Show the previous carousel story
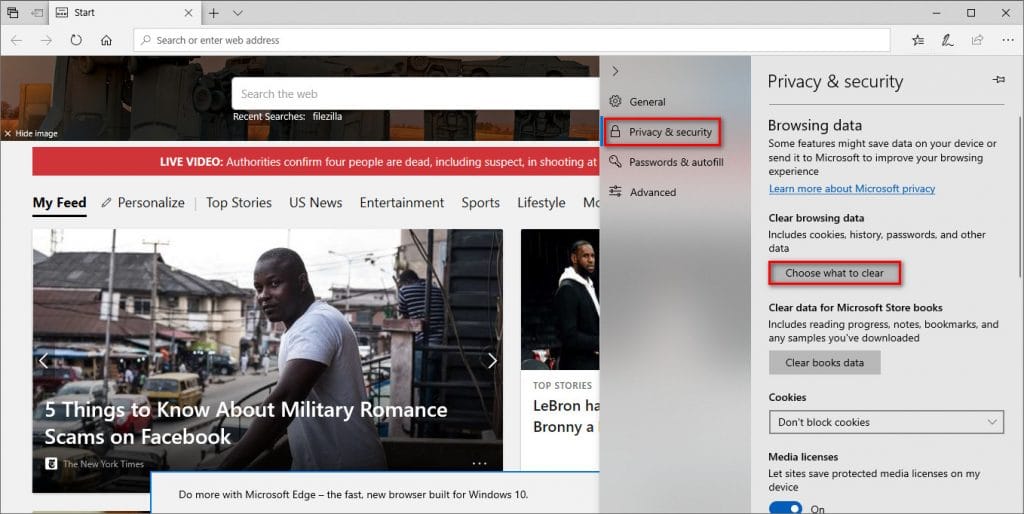1024x514 pixels. pos(43,361)
